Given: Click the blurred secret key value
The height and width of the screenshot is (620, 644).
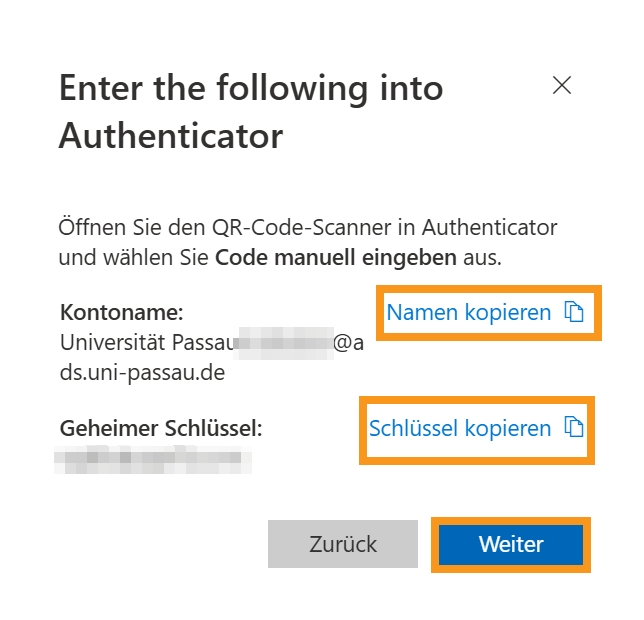Looking at the screenshot, I should 152,461.
